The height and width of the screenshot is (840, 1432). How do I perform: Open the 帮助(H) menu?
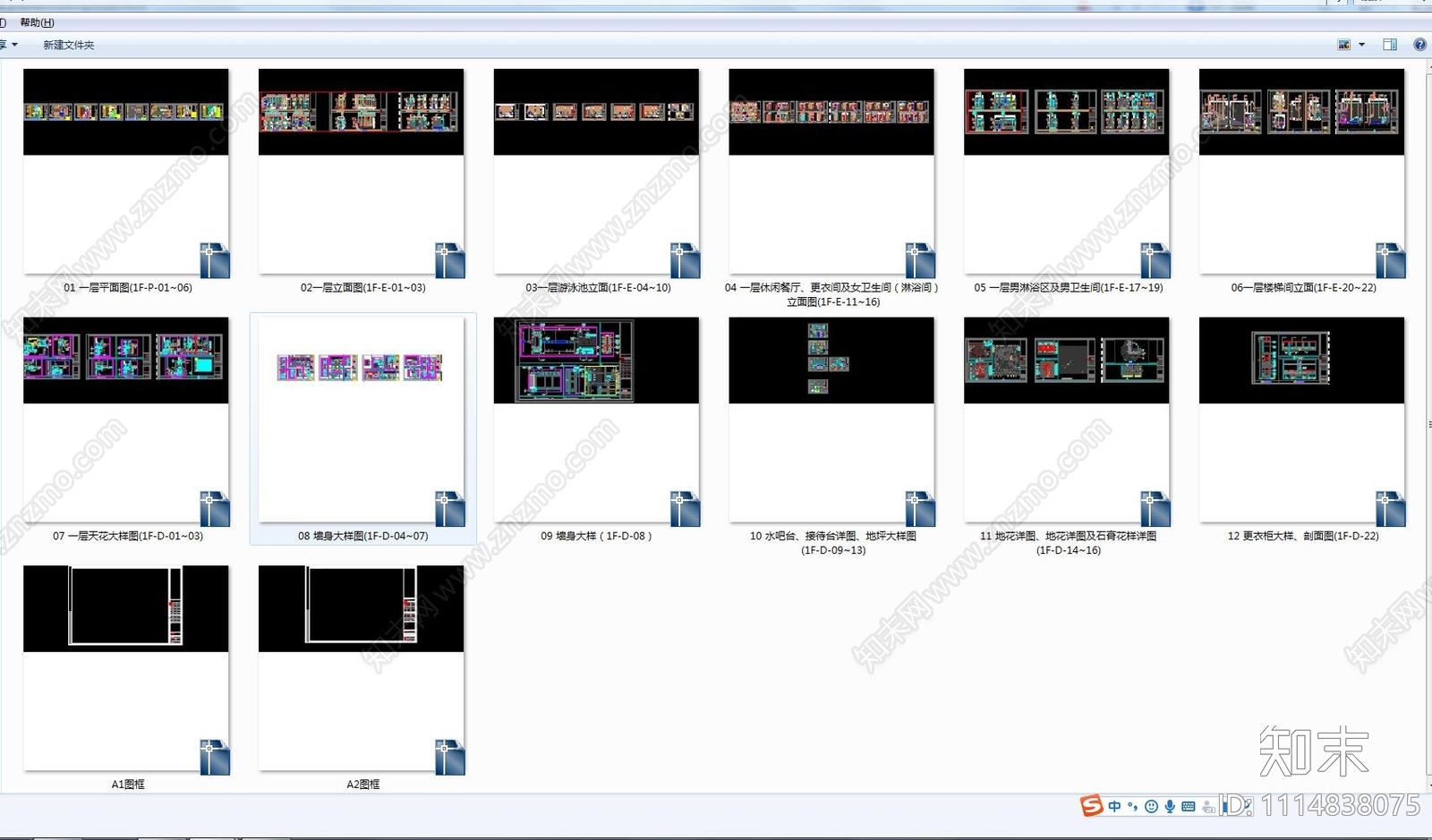37,22
